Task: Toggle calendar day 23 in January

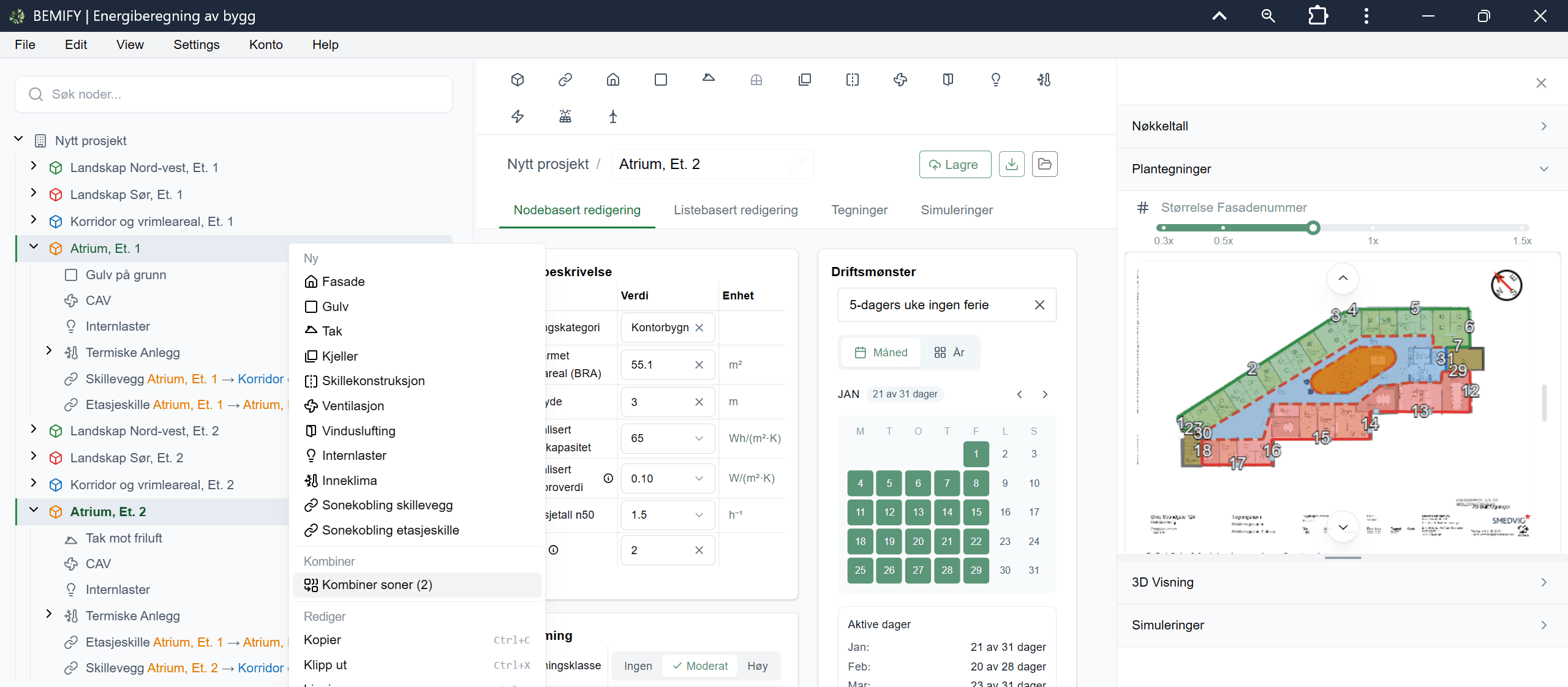Action: (x=1005, y=541)
